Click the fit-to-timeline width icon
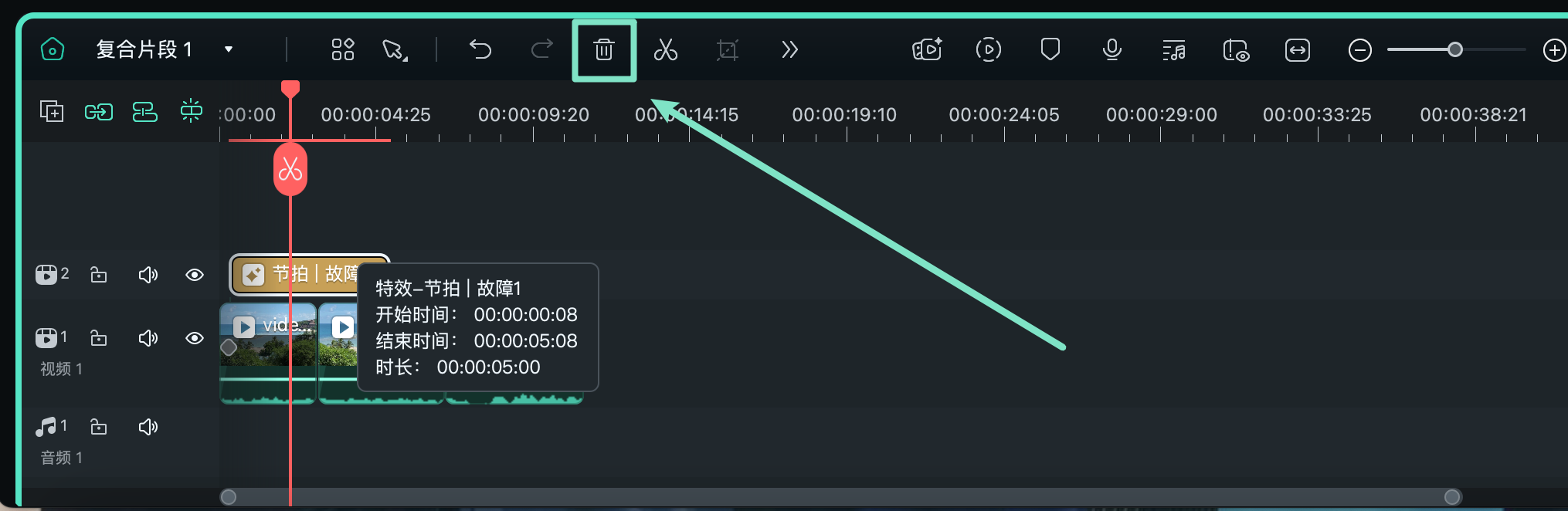This screenshot has width=1568, height=511. pyautogui.click(x=1298, y=51)
